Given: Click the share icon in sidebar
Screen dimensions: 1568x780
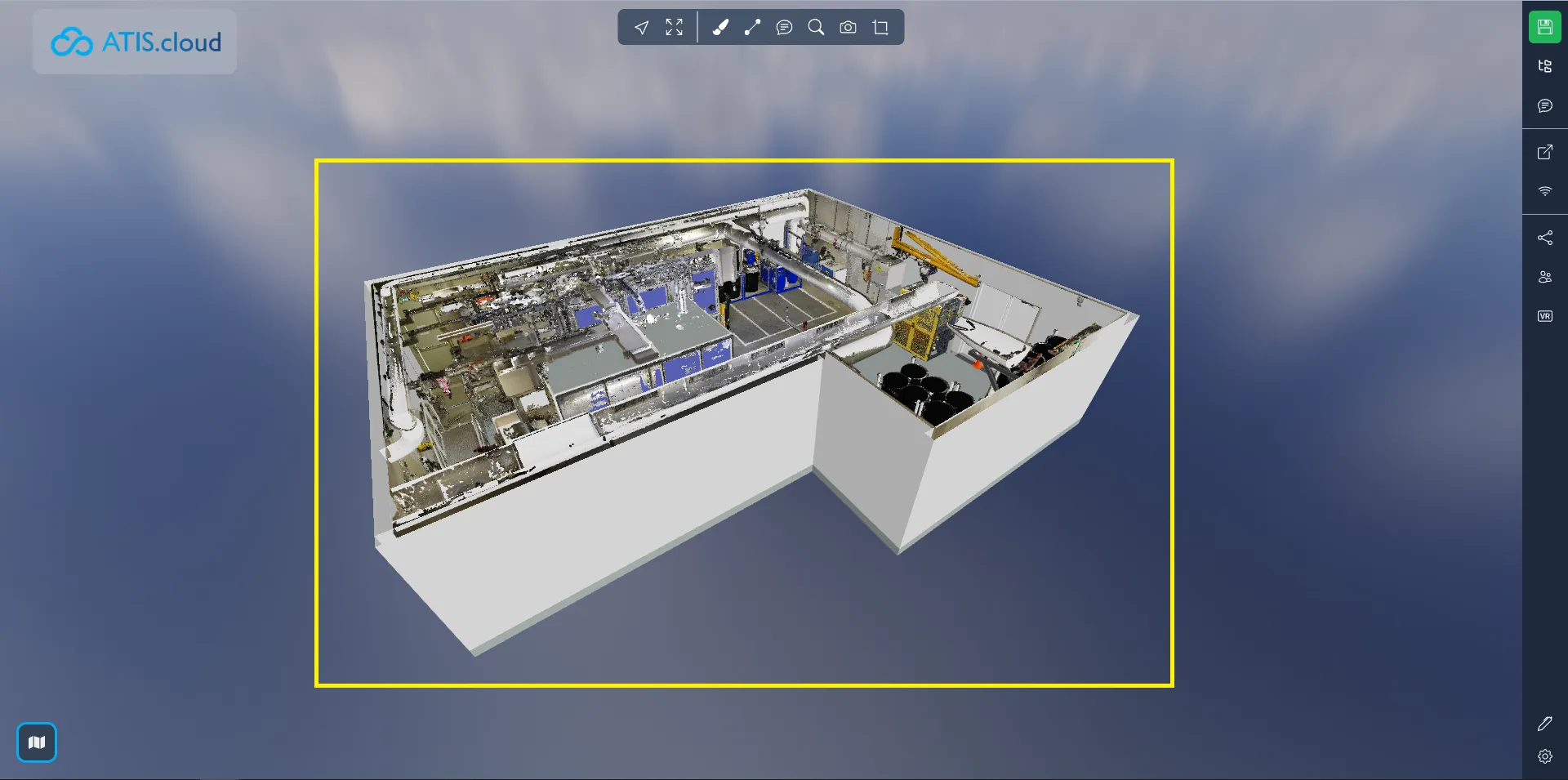Looking at the screenshot, I should pos(1544,238).
